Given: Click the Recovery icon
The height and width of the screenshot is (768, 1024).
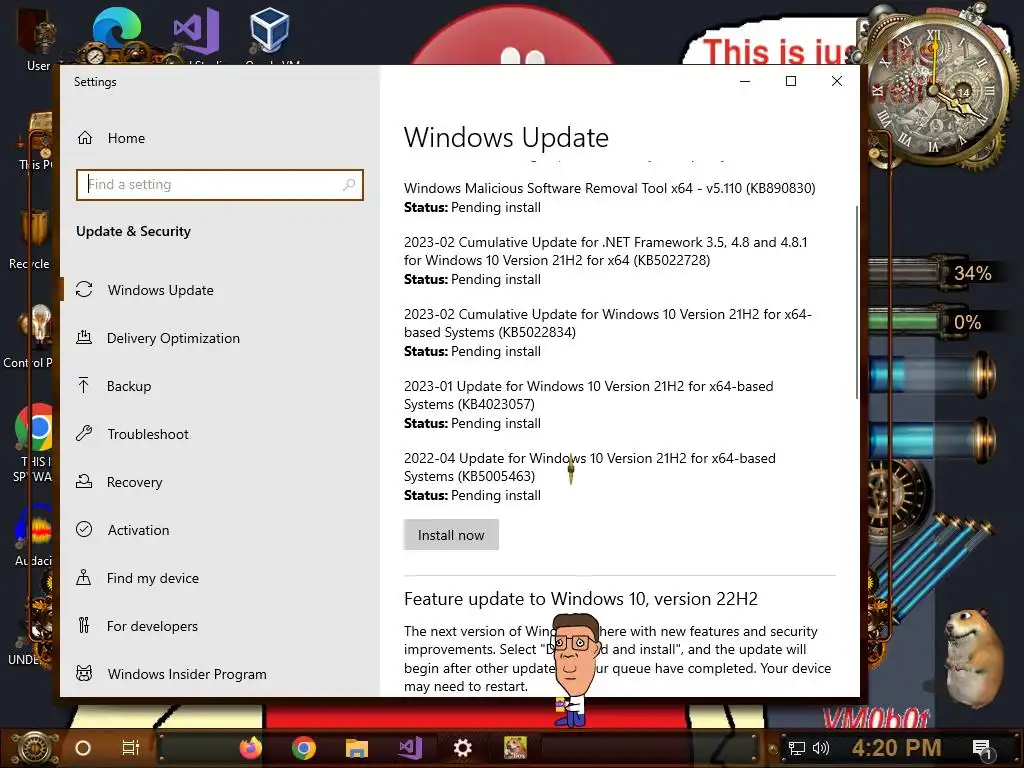Looking at the screenshot, I should [84, 481].
